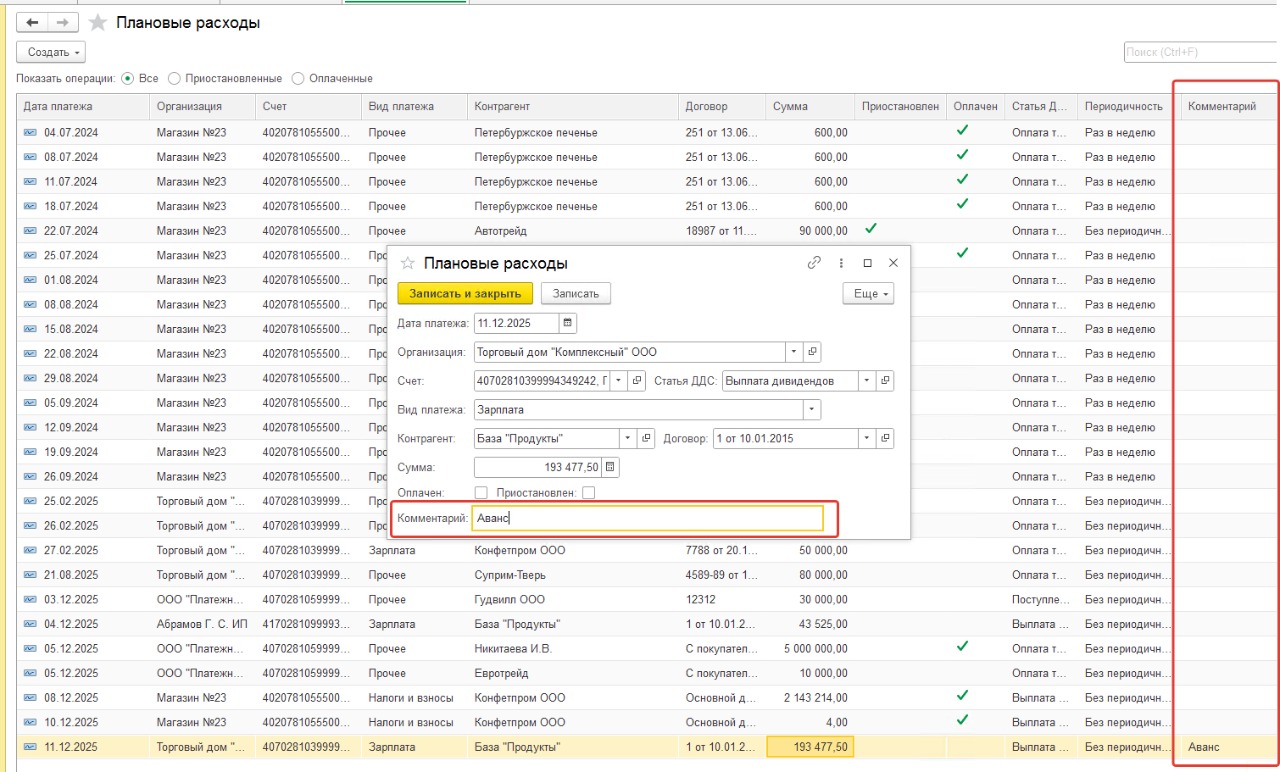This screenshot has height=772, width=1280.
Task: Check the Приостановлен checkbox
Action: (588, 492)
